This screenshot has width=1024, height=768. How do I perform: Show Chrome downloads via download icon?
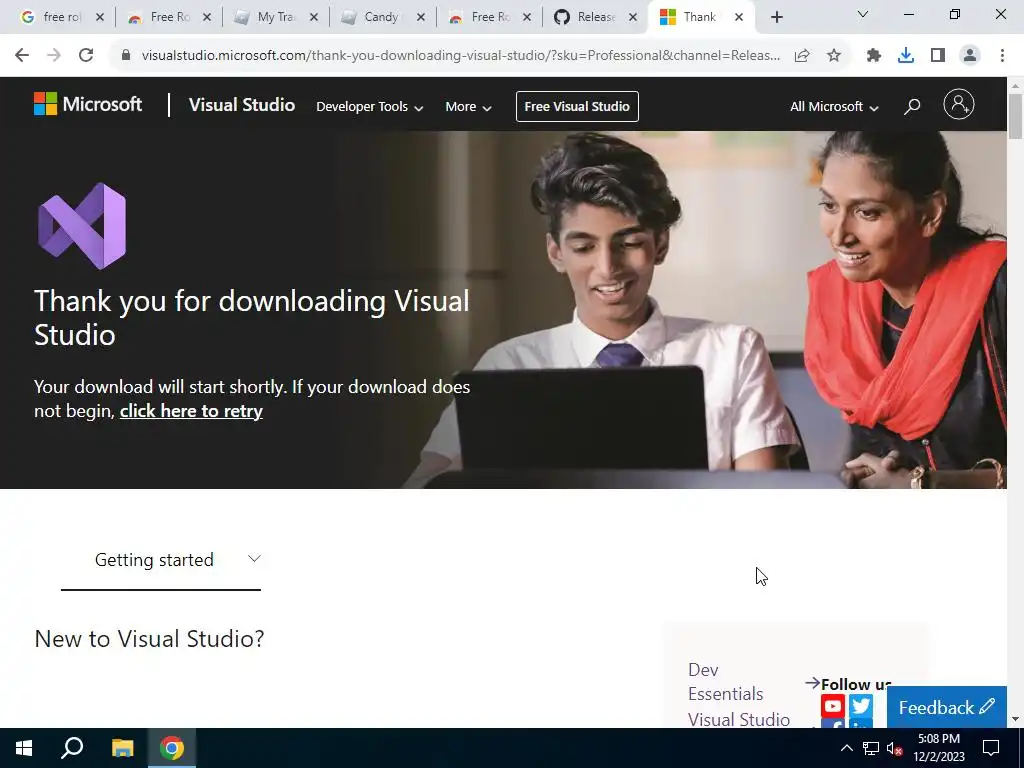(x=906, y=56)
